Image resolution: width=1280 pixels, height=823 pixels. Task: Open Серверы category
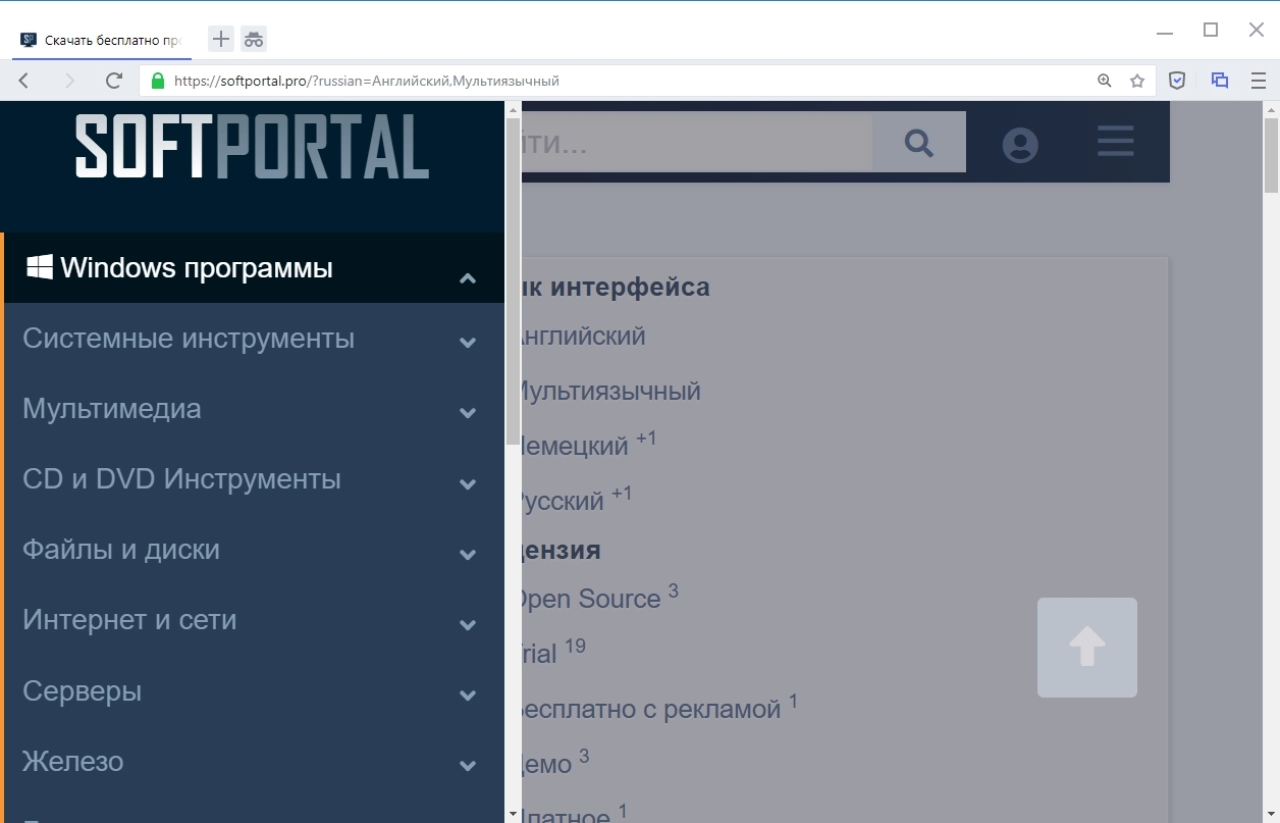(82, 691)
